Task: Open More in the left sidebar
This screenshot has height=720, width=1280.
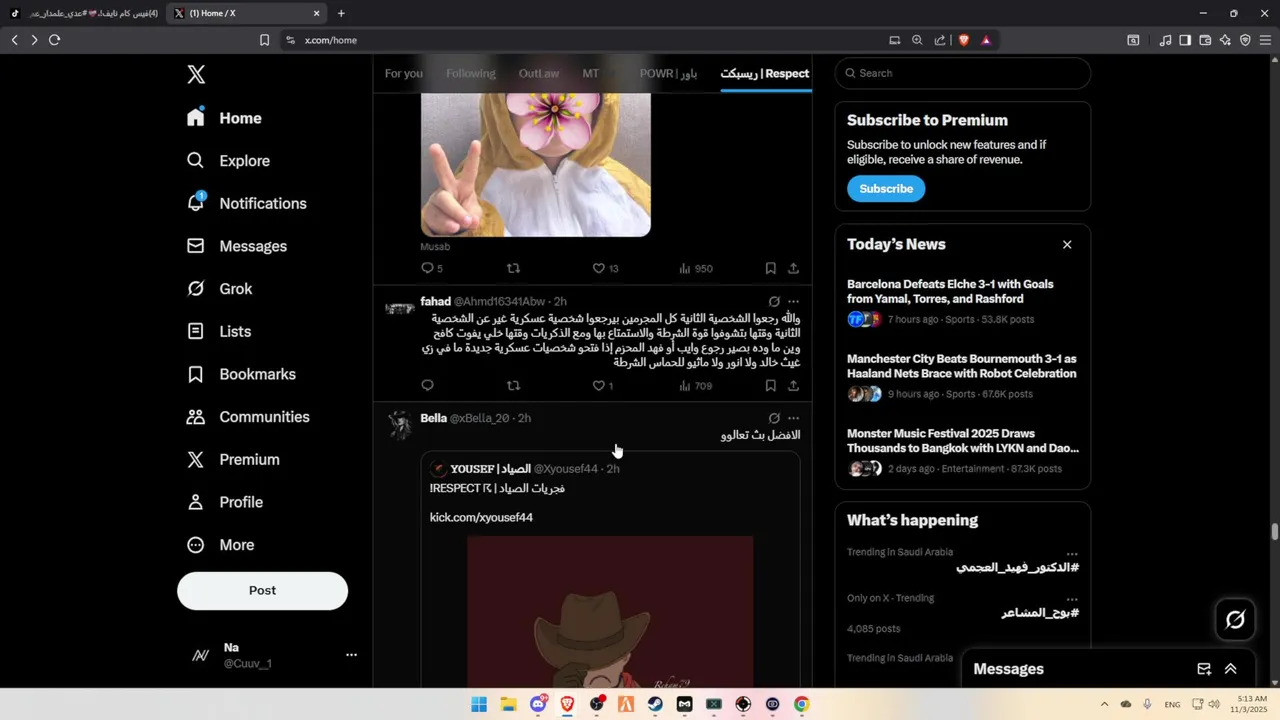Action: (x=221, y=545)
